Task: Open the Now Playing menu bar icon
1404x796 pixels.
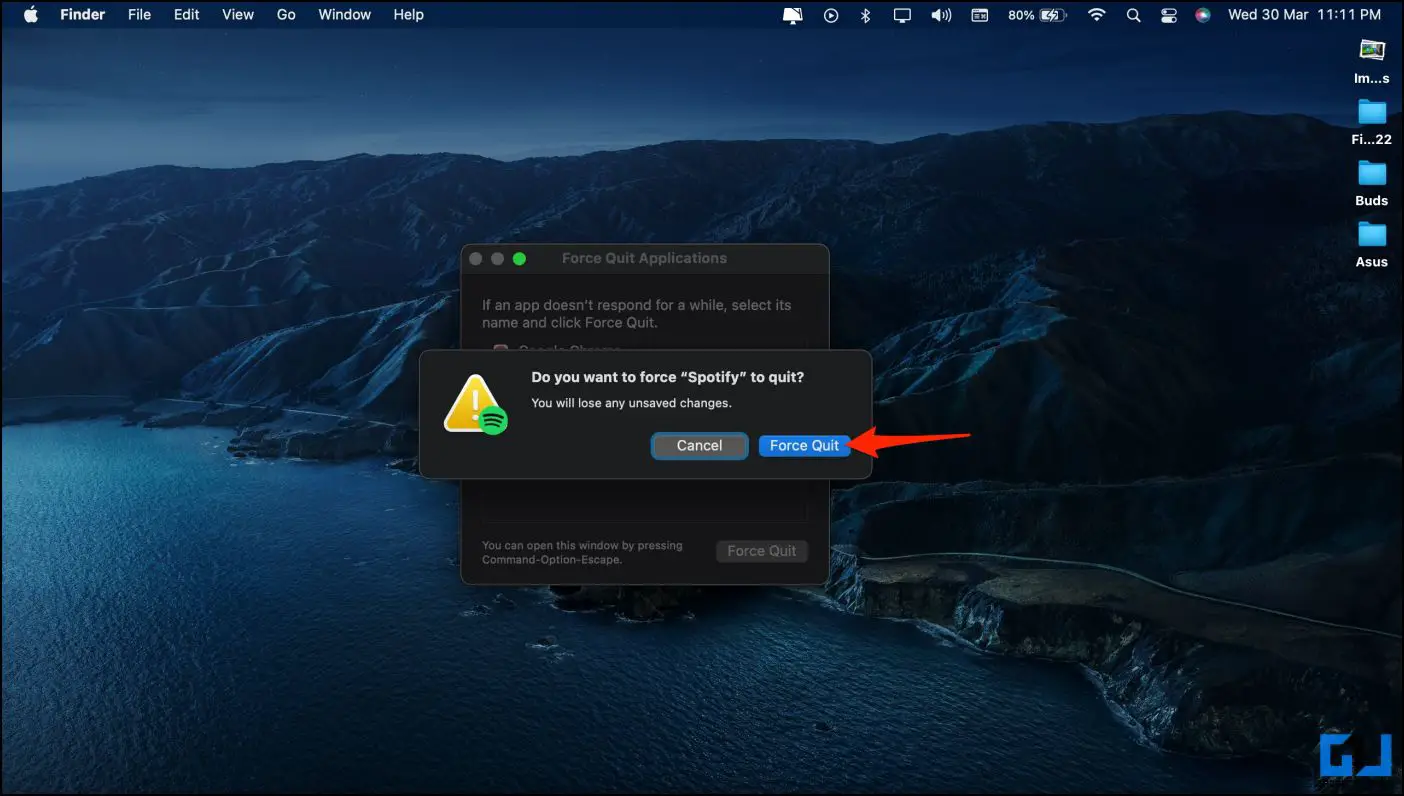Action: (x=831, y=15)
